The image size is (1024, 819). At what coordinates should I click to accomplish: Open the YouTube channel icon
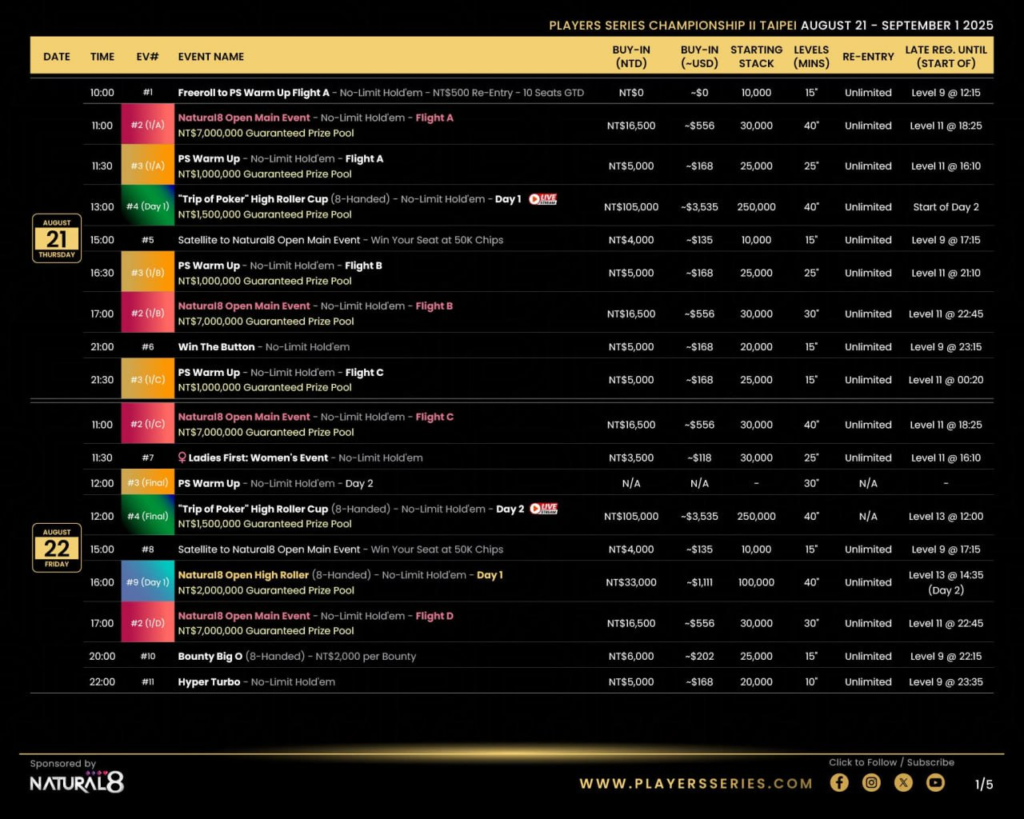click(935, 783)
